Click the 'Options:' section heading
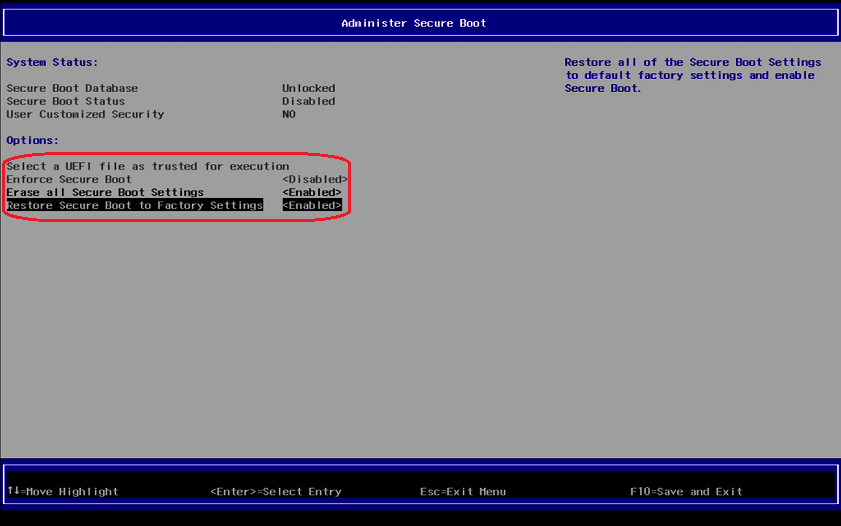 click(33, 140)
